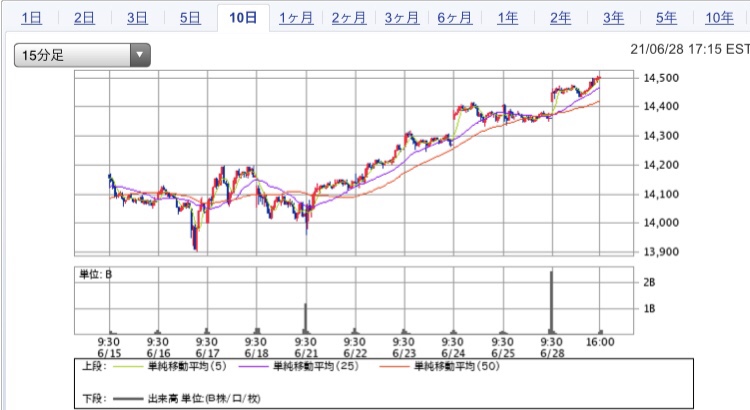Click the 単純移動平均(5) legend entry
750x410 pixels.
coord(187,366)
